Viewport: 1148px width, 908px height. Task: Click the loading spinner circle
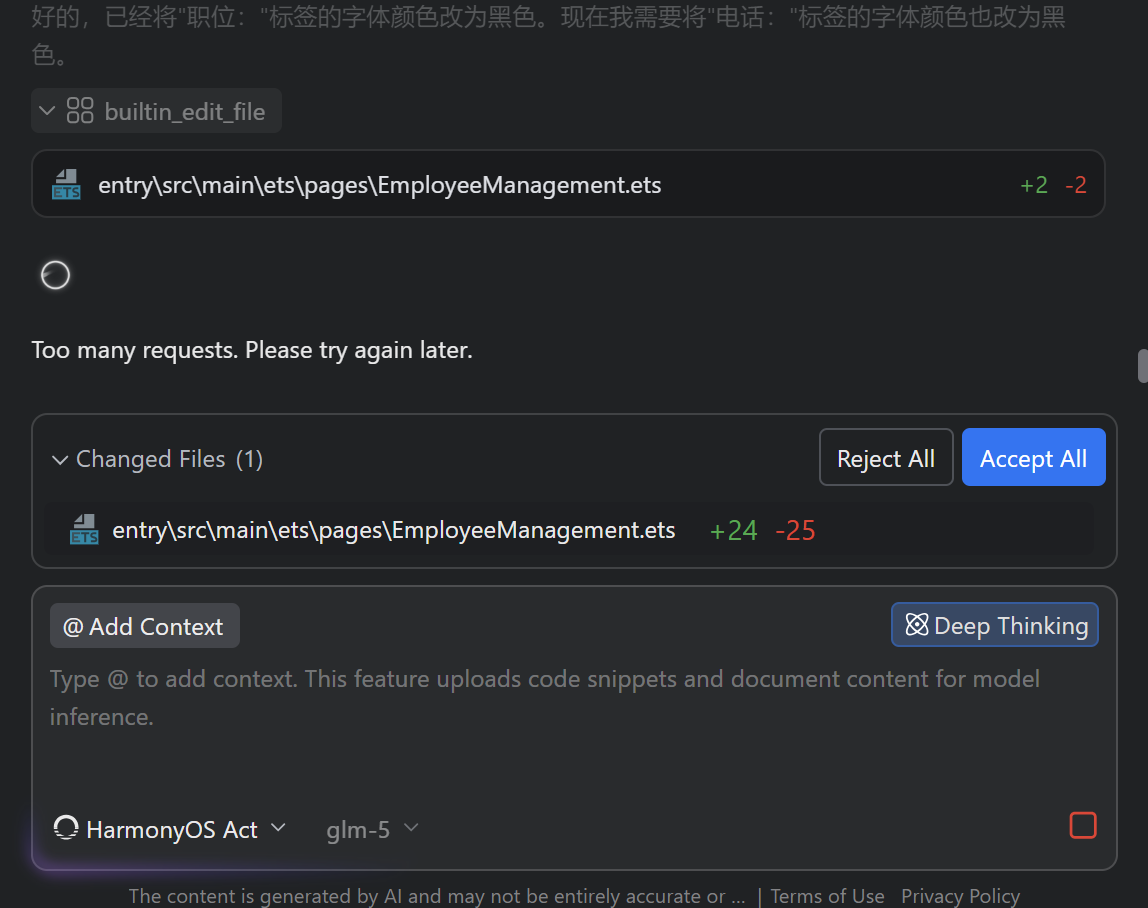pos(55,275)
